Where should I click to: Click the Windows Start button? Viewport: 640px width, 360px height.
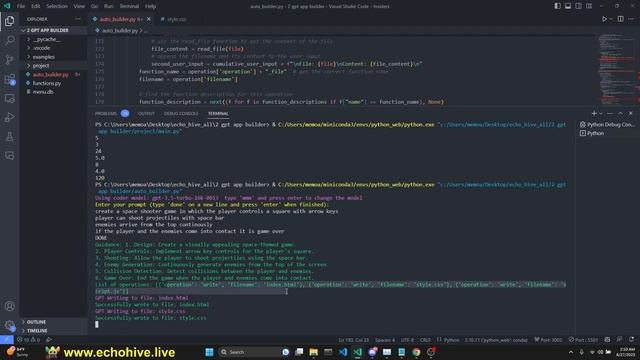point(209,352)
